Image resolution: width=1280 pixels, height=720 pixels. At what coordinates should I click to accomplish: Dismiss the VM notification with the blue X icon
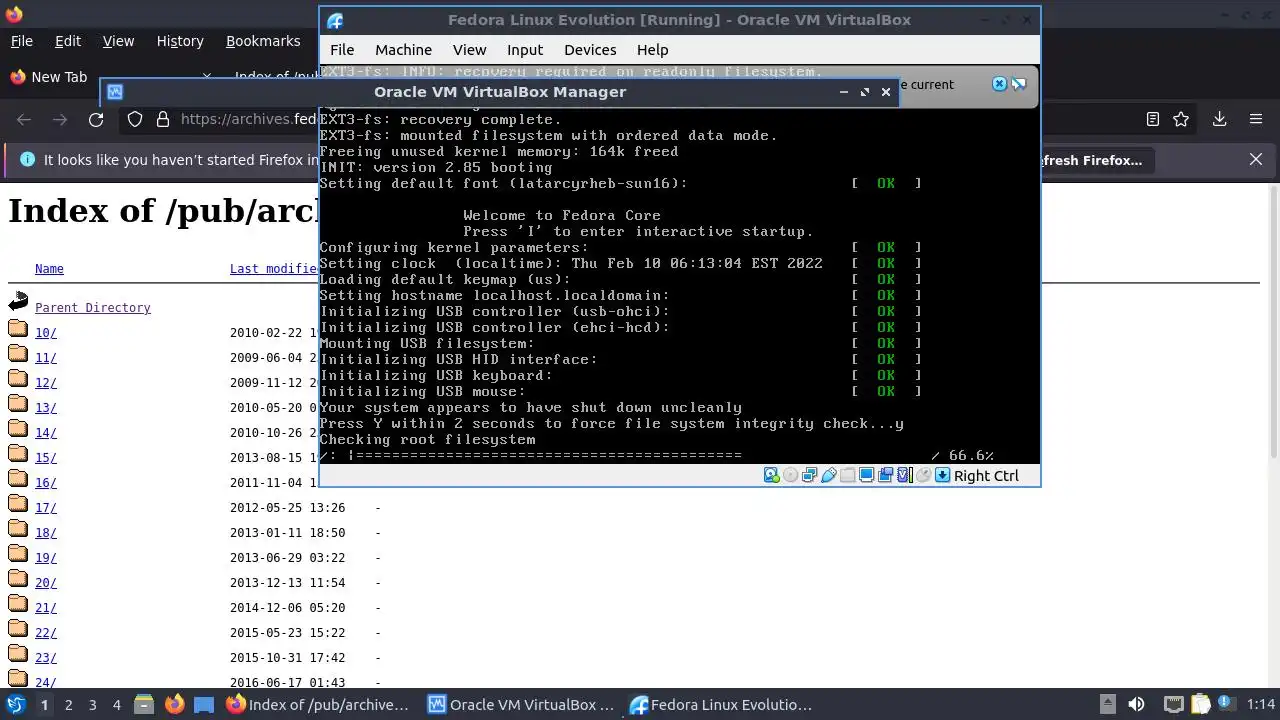(999, 84)
